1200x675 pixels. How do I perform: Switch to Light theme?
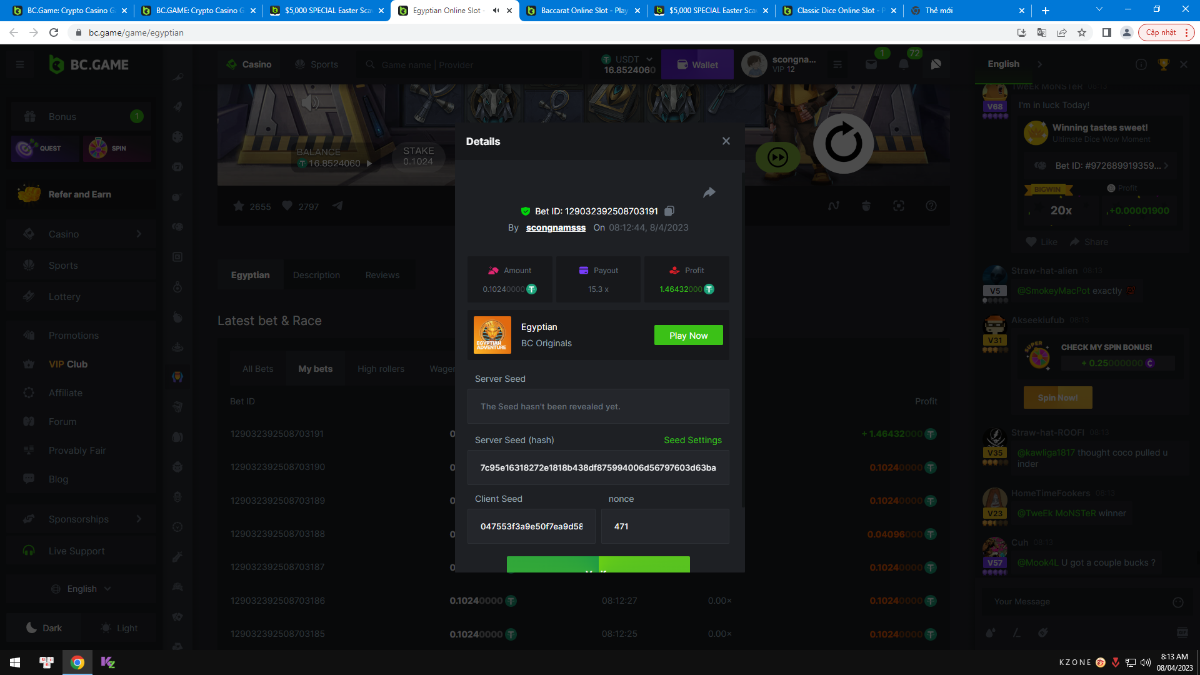pos(118,628)
